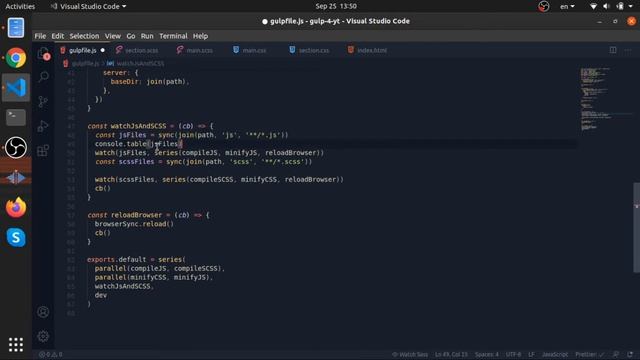Click on console.table(jsFiles) line
Image resolution: width=640 pixels, height=360 pixels.
pos(139,144)
